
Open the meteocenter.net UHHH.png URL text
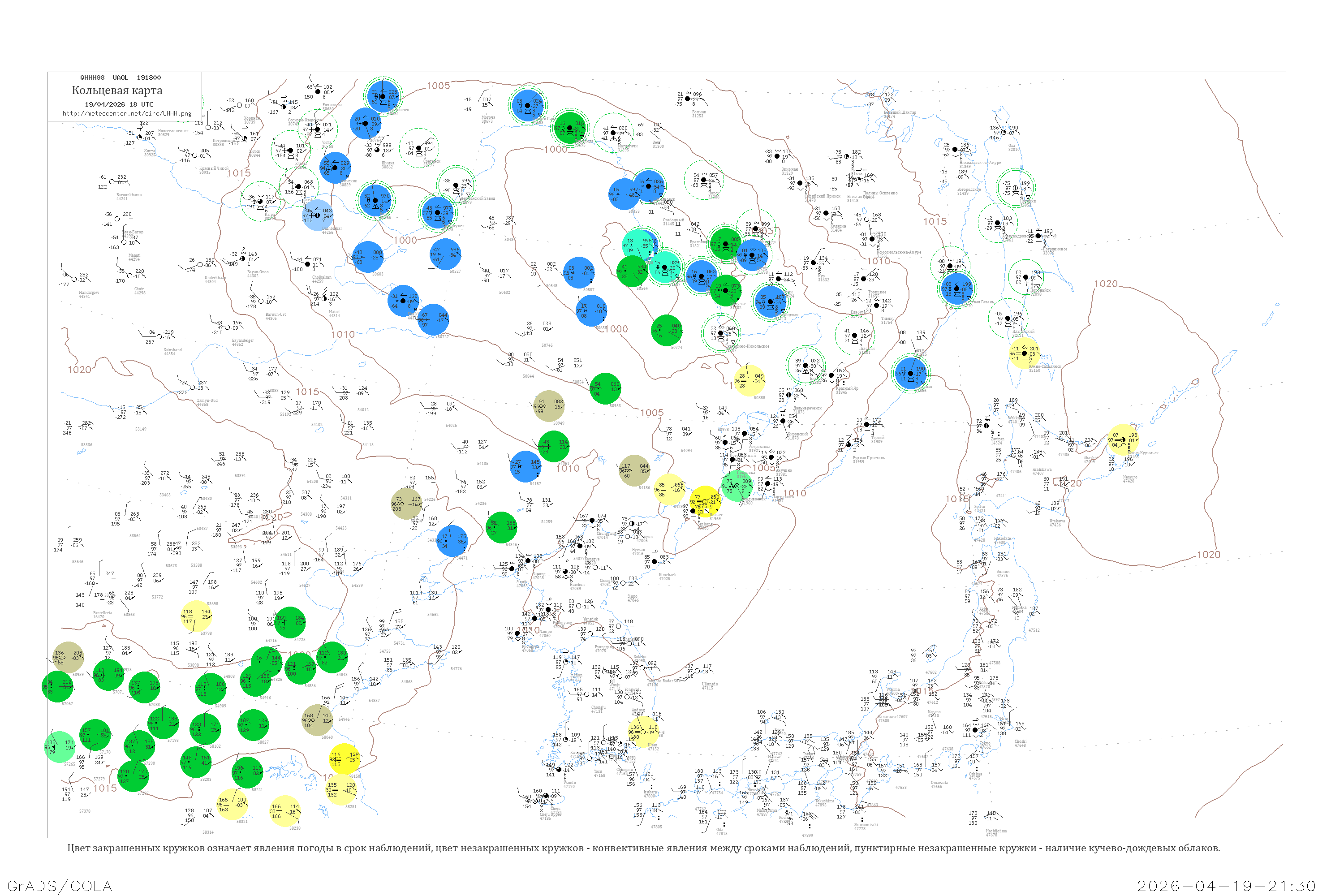[127, 113]
